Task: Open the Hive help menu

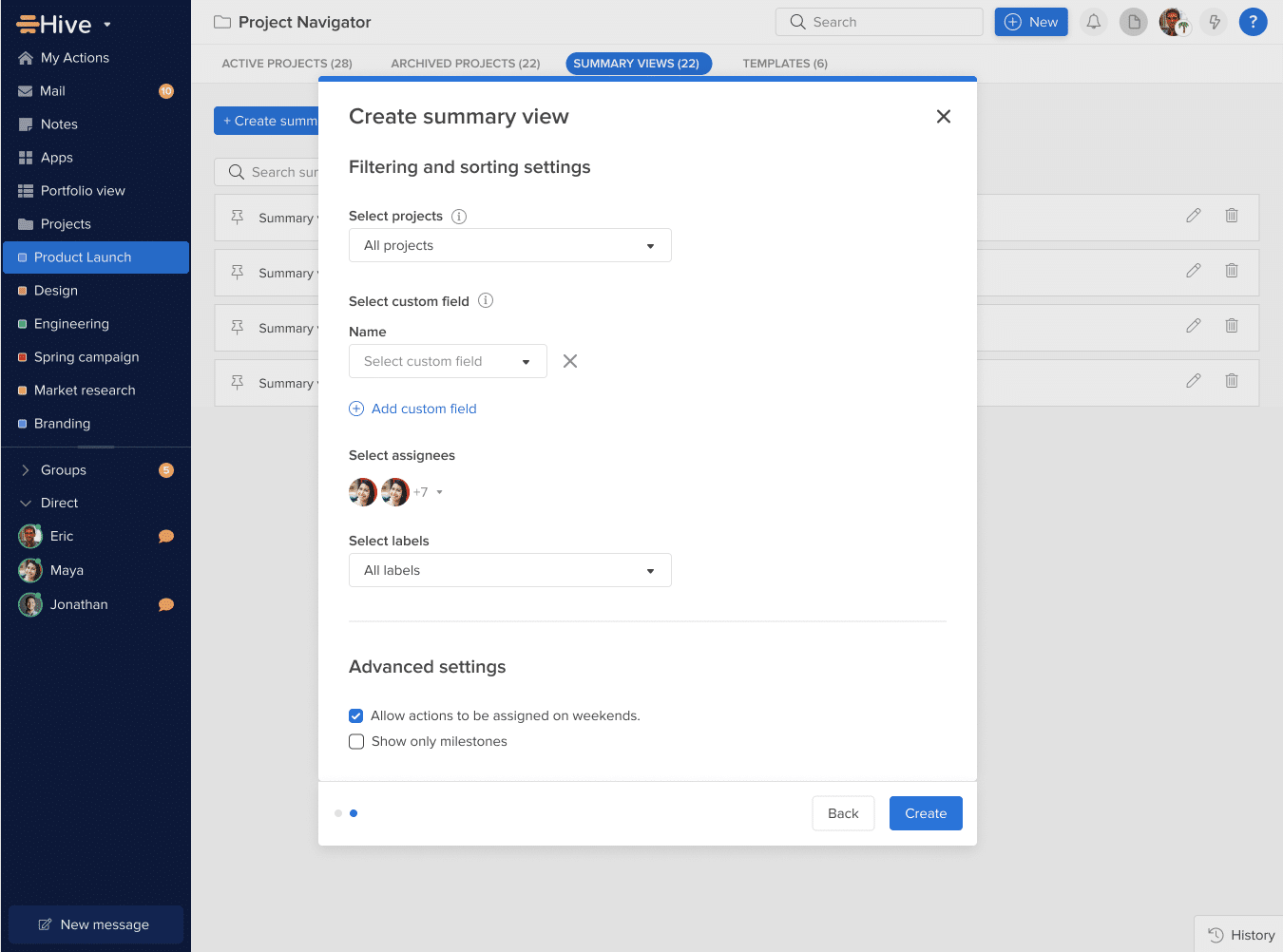Action: point(1253,21)
